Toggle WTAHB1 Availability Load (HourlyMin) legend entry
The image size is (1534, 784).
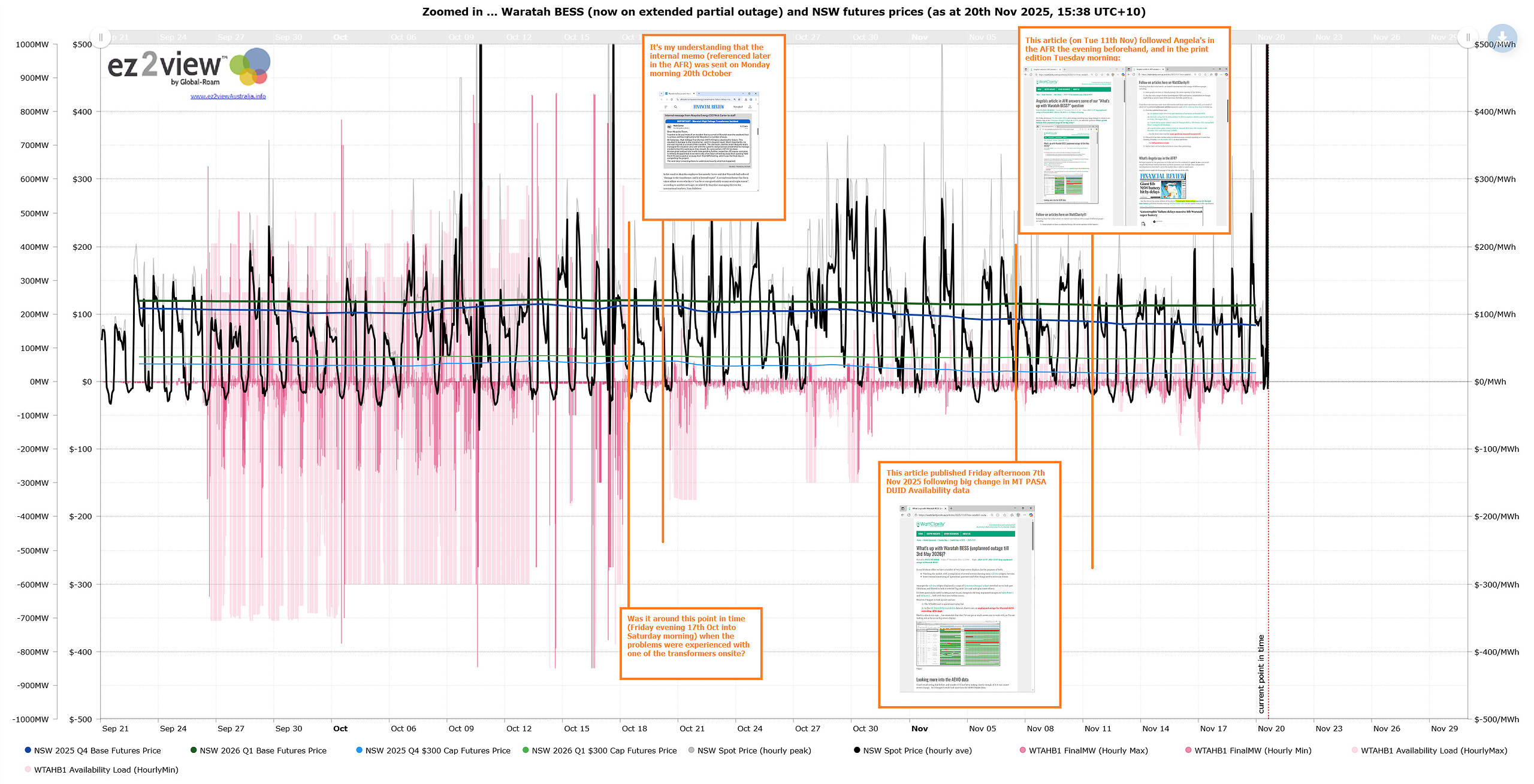click(106, 770)
